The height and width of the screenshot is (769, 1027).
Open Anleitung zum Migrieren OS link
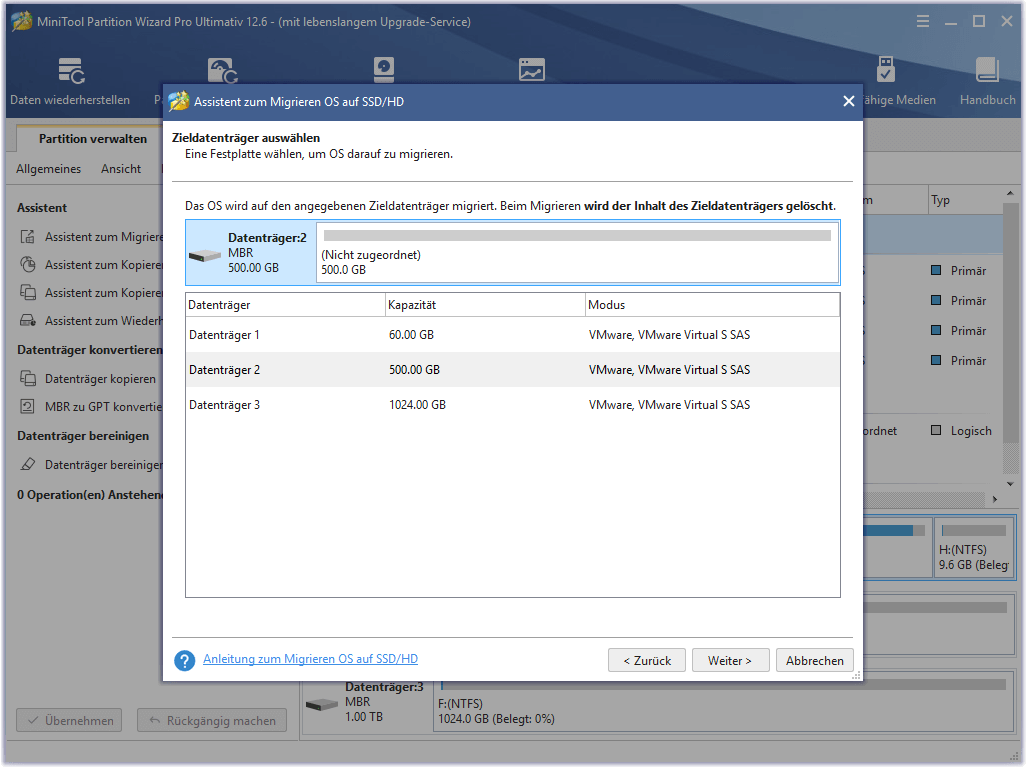point(310,659)
